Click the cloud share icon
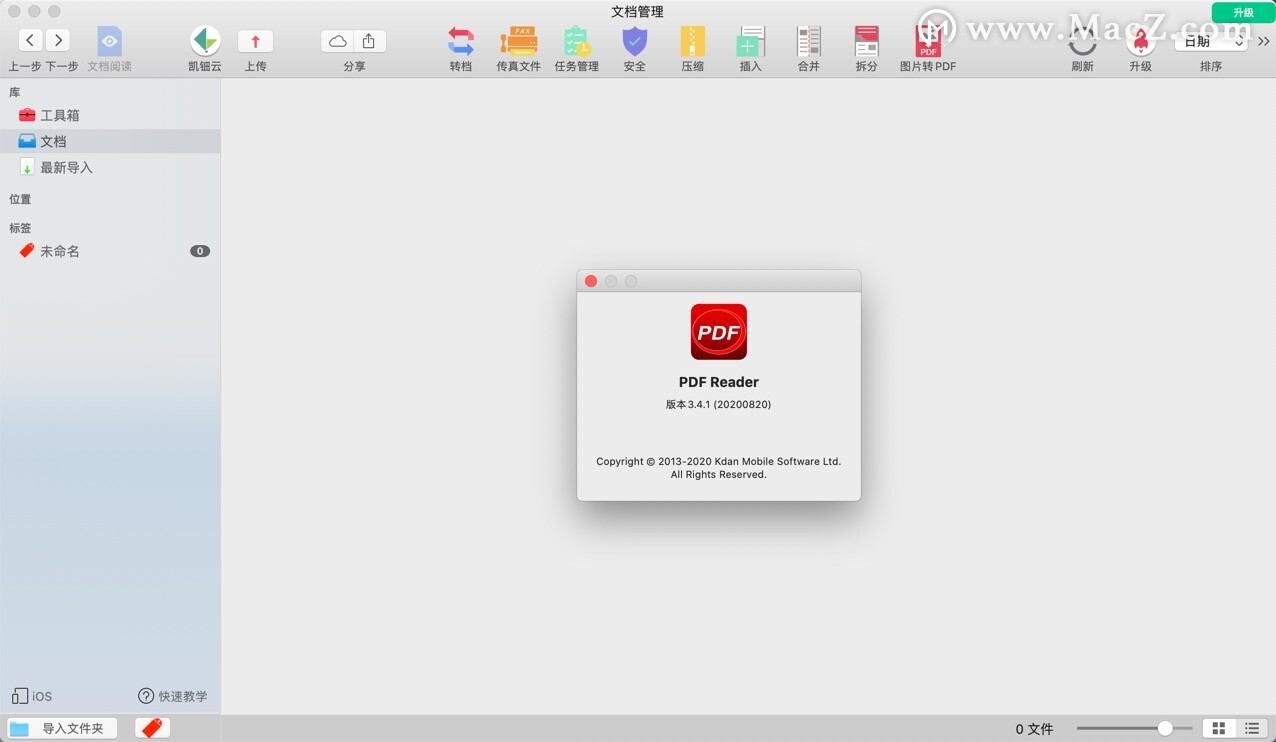Screen dimensions: 1276x742 (x=338, y=41)
